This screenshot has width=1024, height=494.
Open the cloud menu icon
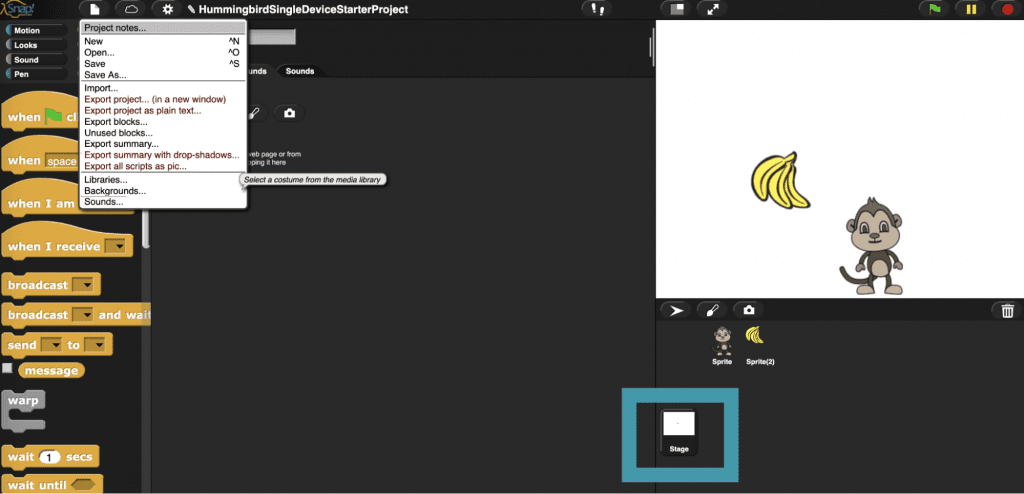click(x=131, y=9)
